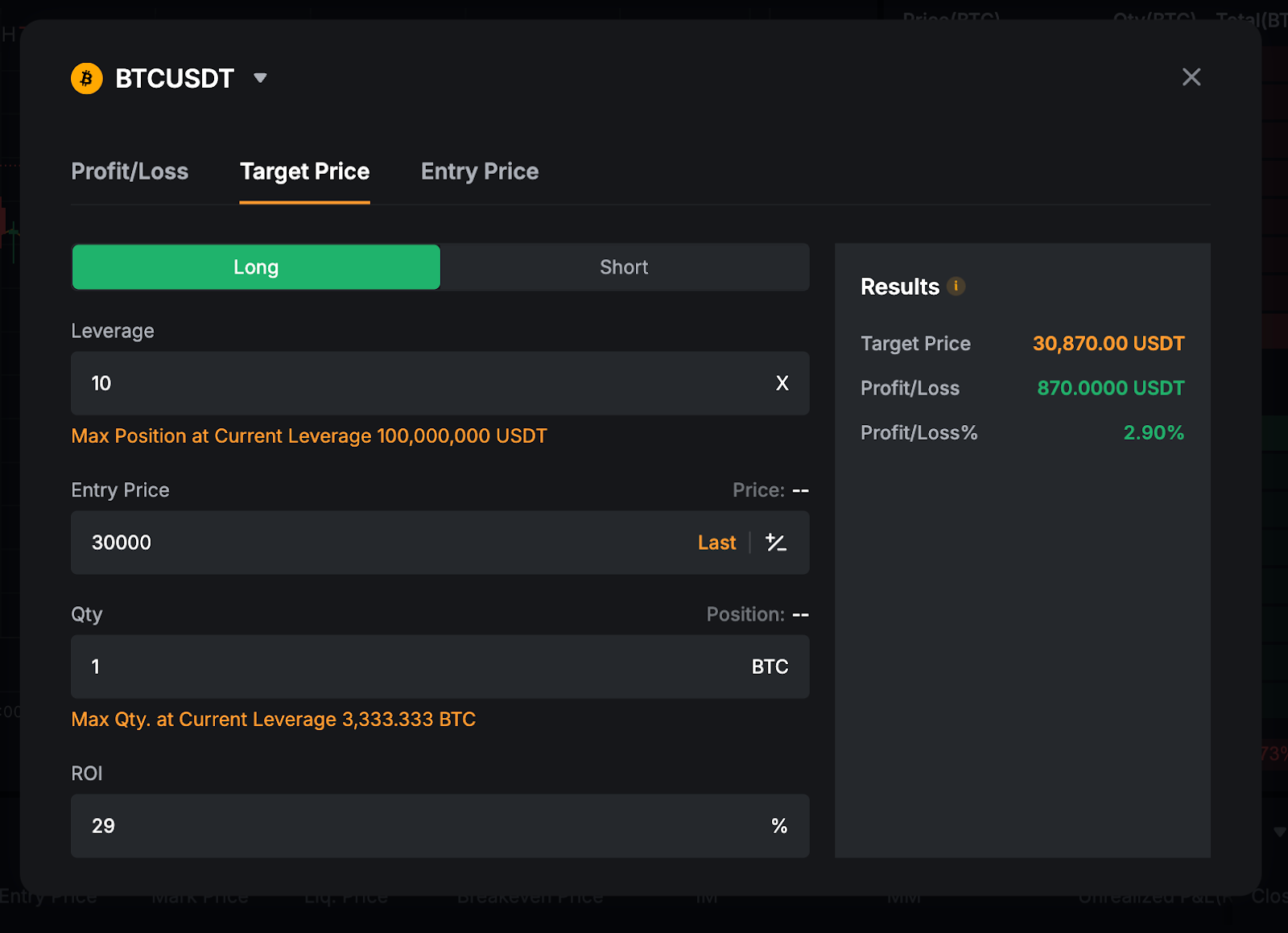The height and width of the screenshot is (933, 1288).
Task: Click the BTCUSDT symbol name
Action: pos(175,79)
